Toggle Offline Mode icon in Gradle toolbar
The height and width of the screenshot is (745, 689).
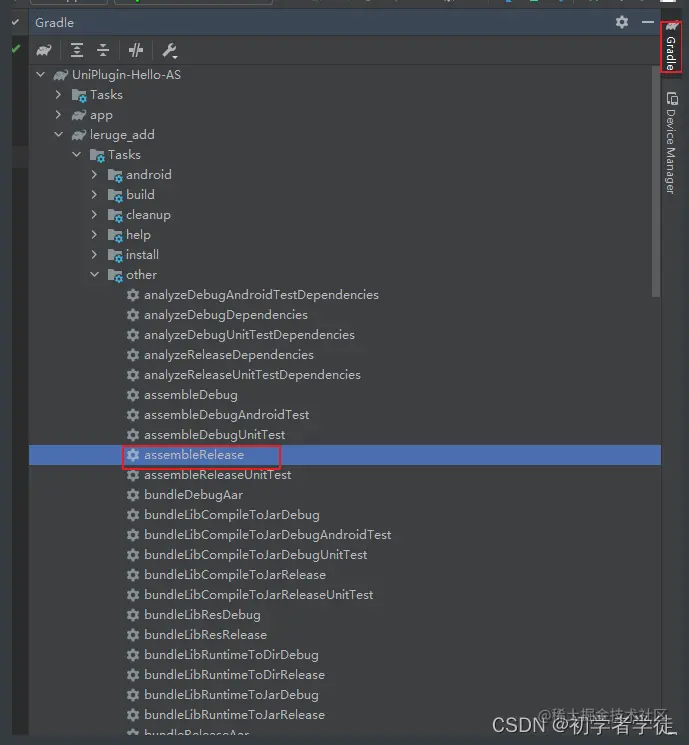(136, 50)
